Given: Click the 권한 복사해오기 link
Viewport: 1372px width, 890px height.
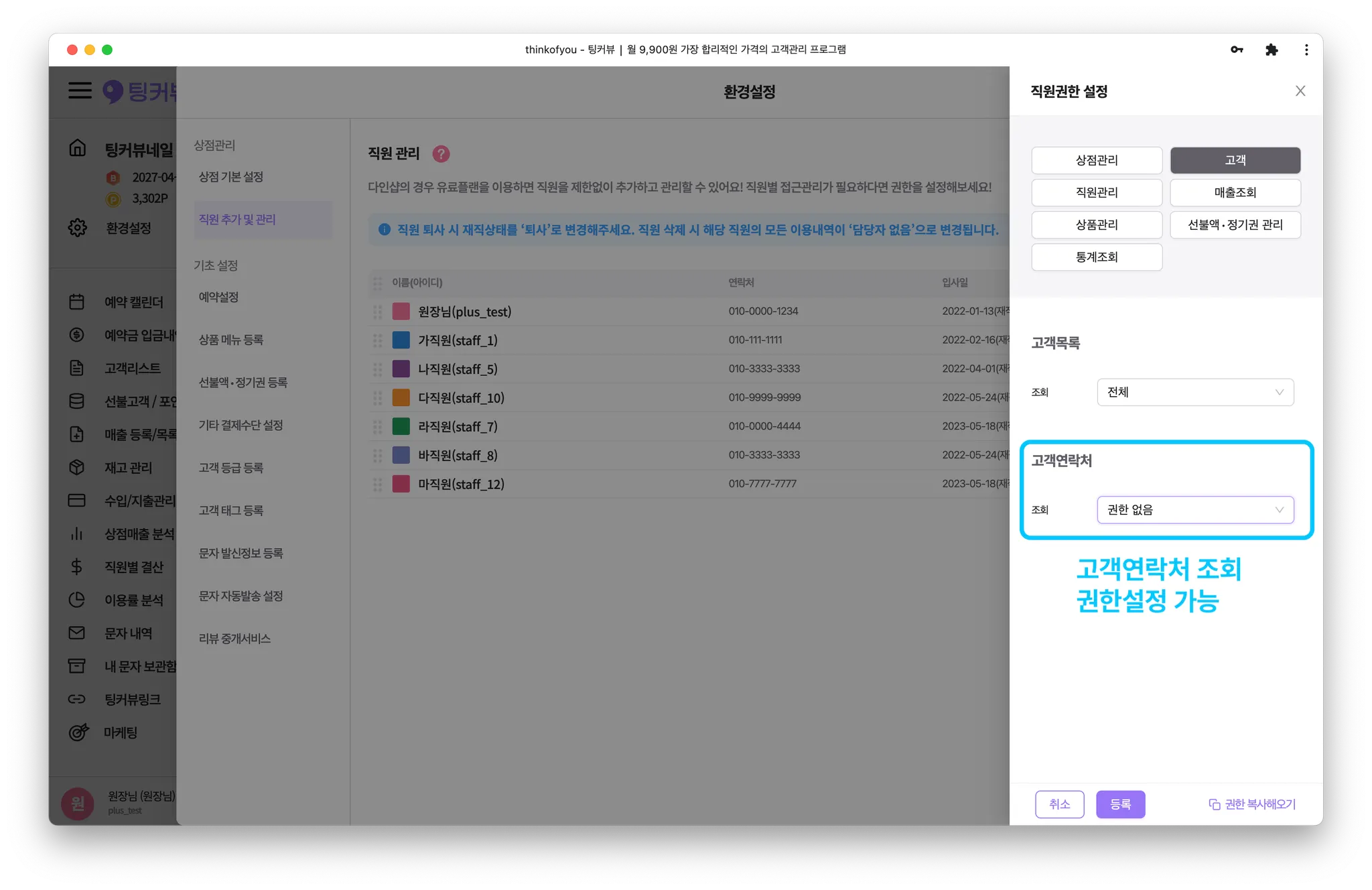Looking at the screenshot, I should click(x=1251, y=804).
